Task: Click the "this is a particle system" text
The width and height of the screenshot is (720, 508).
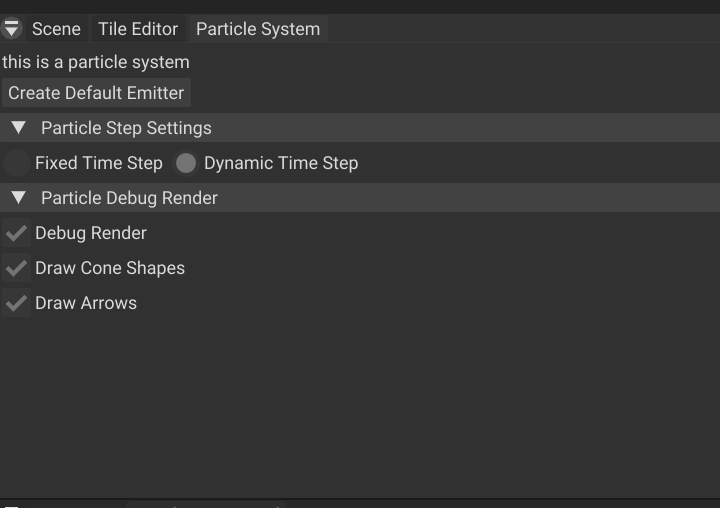Action: tap(96, 62)
